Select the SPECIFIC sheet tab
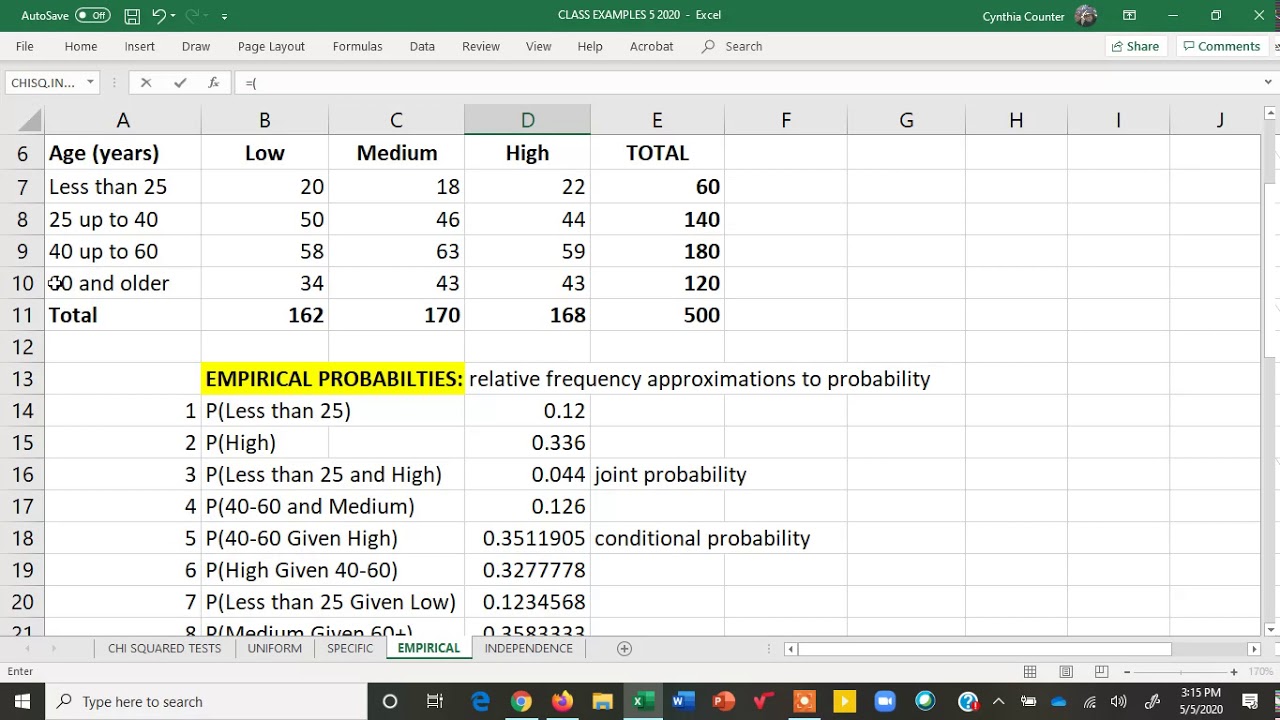The height and width of the screenshot is (720, 1280). coord(350,648)
